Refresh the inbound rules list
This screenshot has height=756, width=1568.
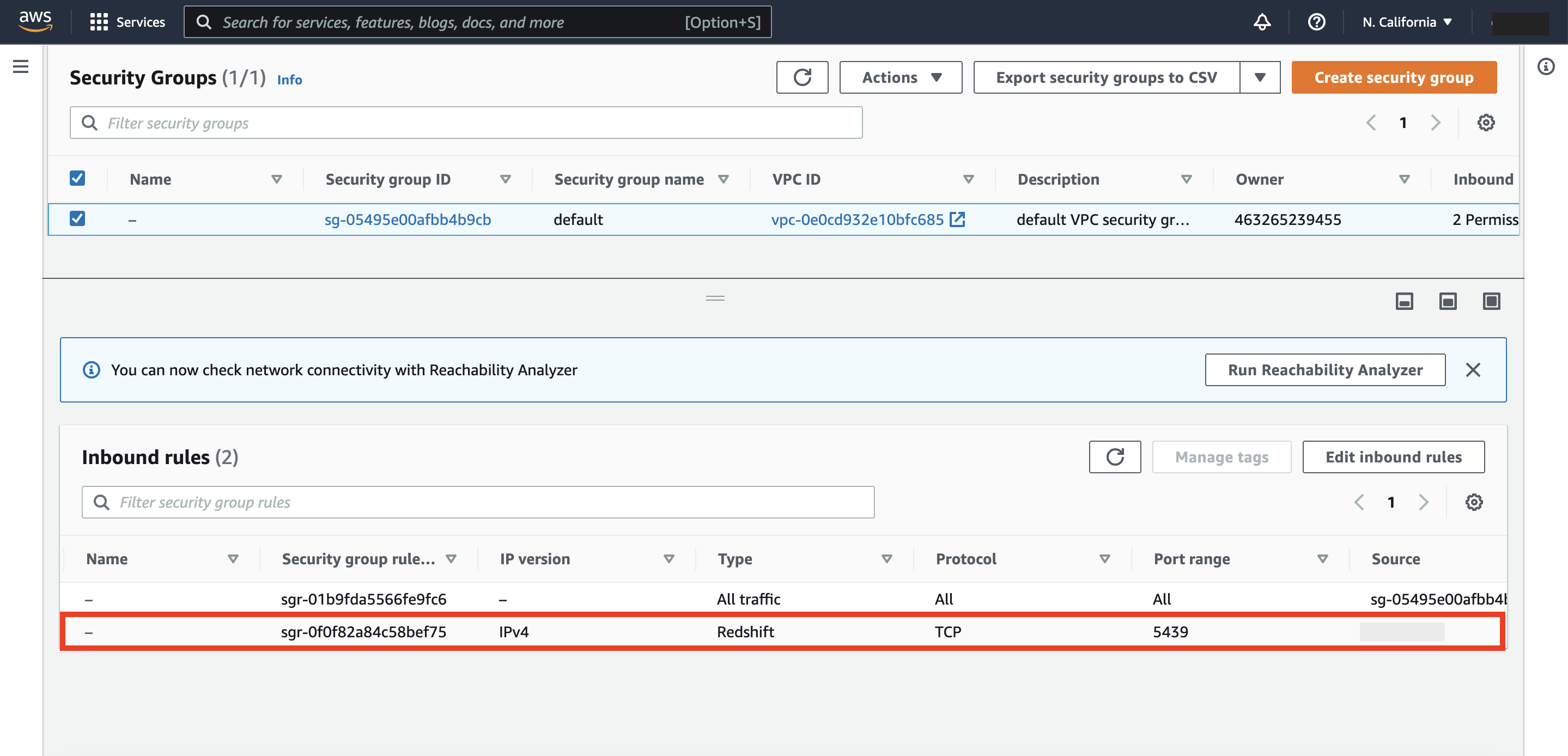(1114, 456)
